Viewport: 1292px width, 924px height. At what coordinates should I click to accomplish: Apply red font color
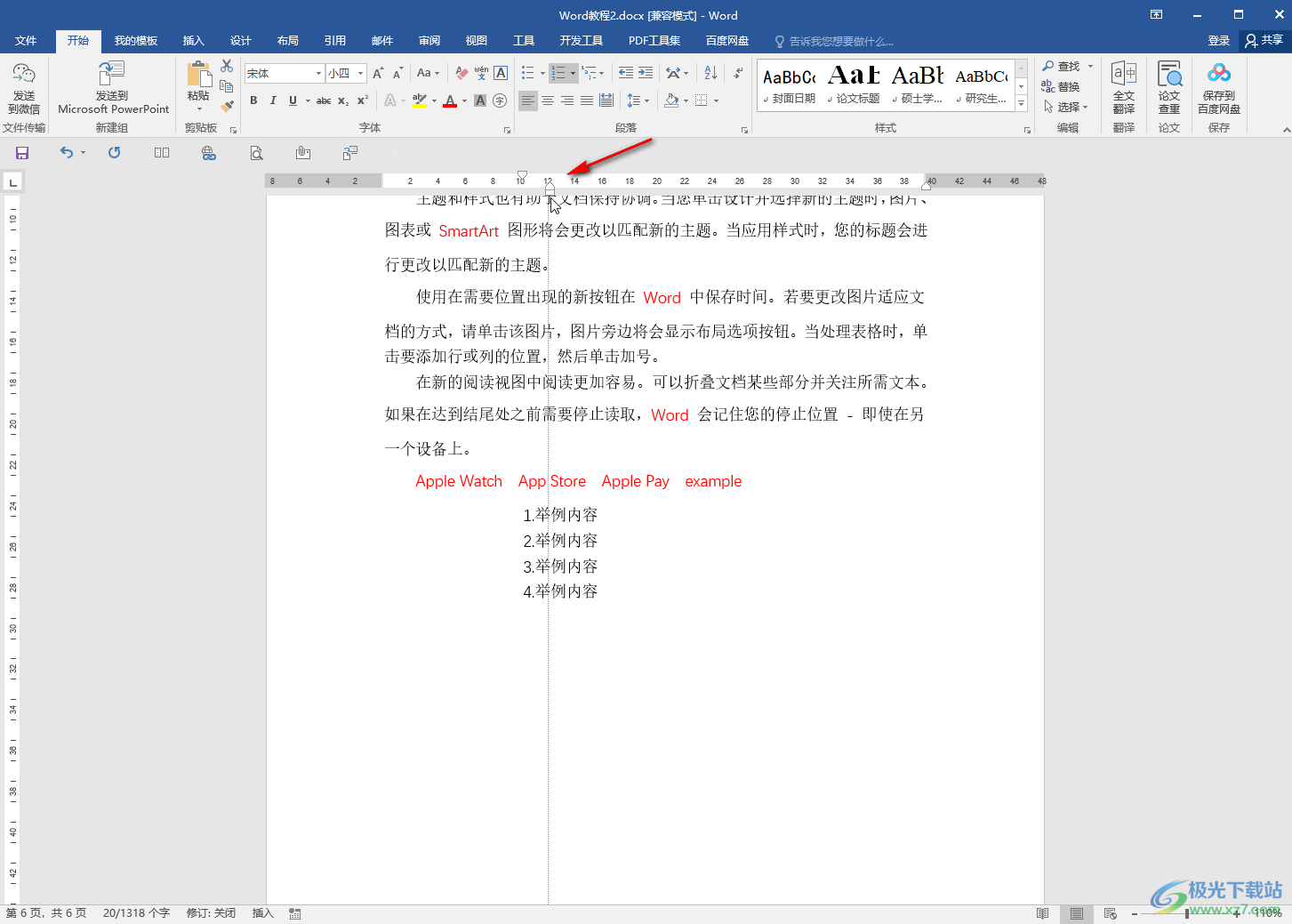tap(450, 100)
